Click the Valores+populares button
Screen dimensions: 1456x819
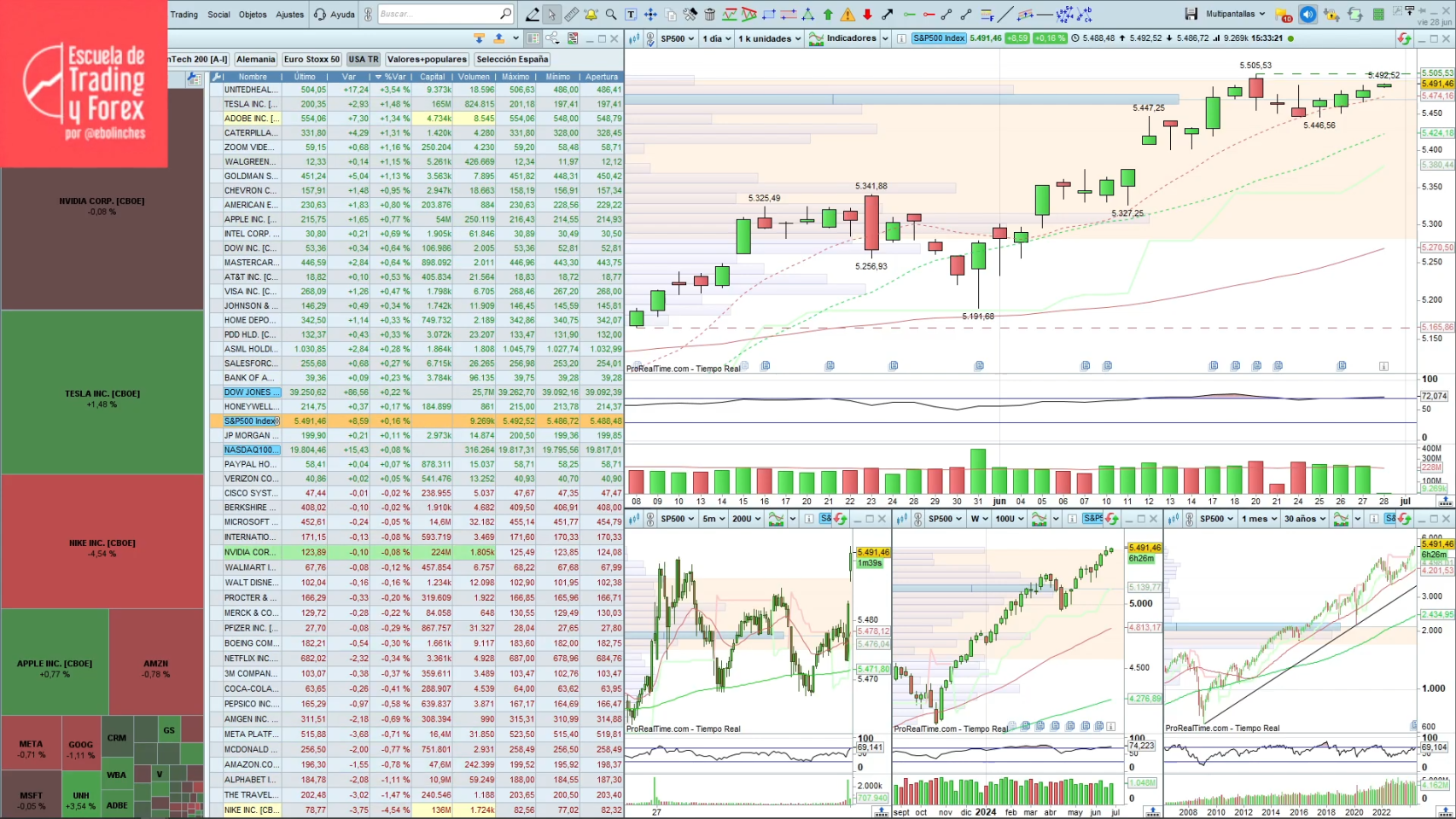[427, 59]
